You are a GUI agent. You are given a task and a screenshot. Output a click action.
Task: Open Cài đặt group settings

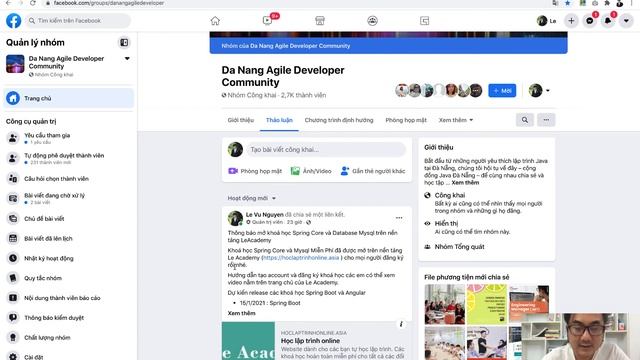(69, 356)
